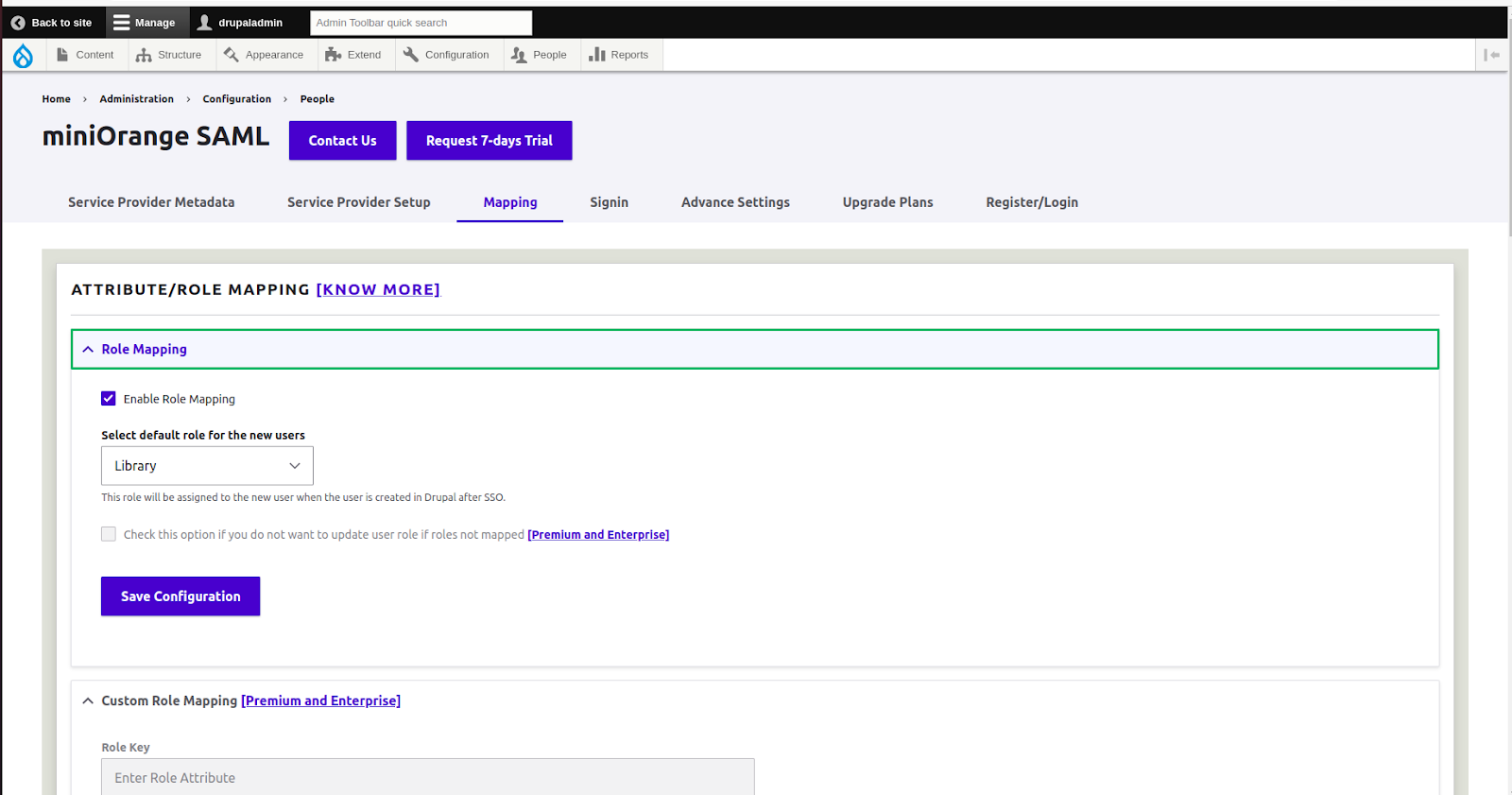The width and height of the screenshot is (1512, 795).
Task: Click the Extend puzzle piece icon
Action: (333, 55)
